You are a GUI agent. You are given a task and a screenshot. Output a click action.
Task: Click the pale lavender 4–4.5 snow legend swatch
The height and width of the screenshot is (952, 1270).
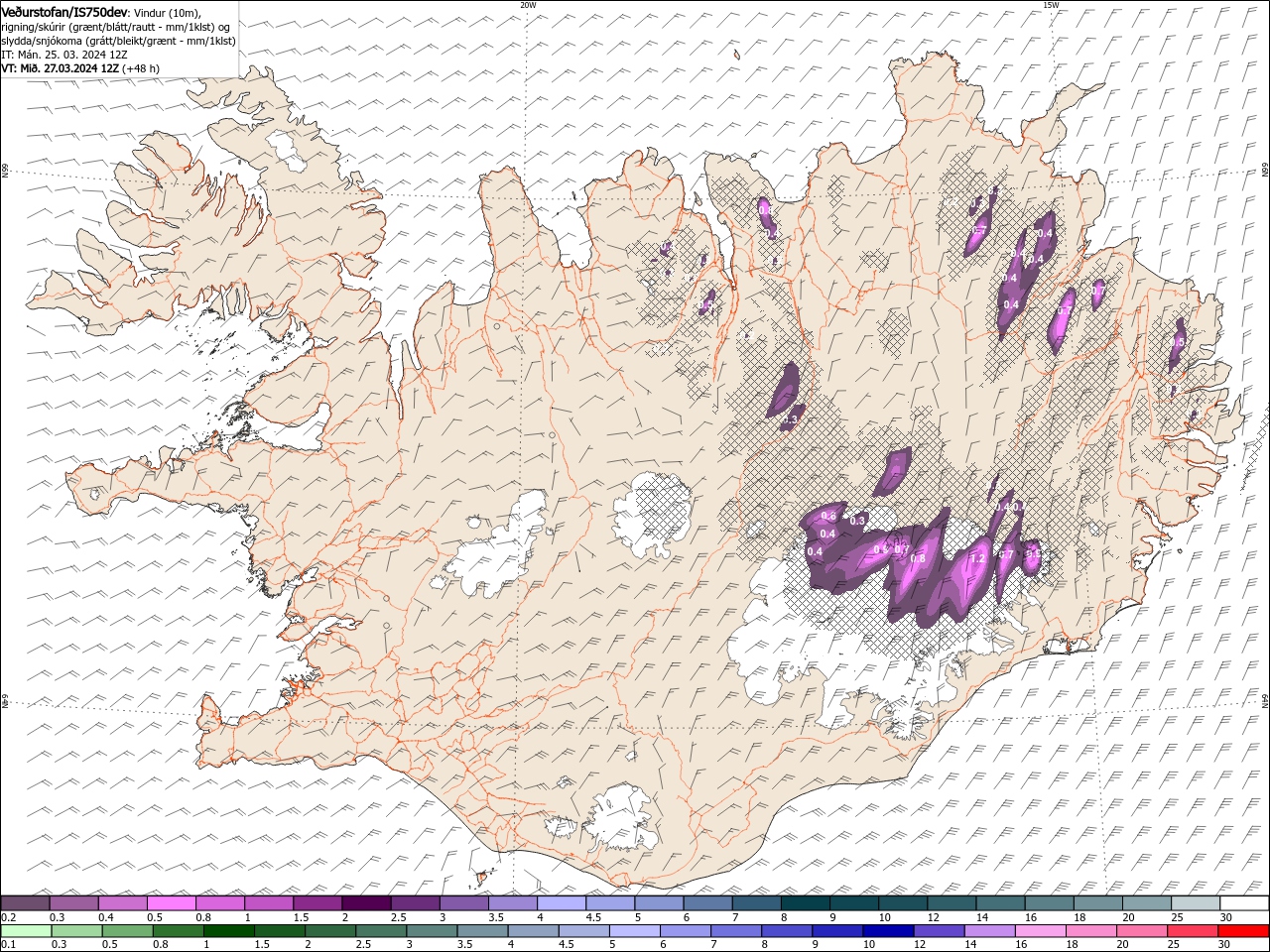click(x=562, y=903)
